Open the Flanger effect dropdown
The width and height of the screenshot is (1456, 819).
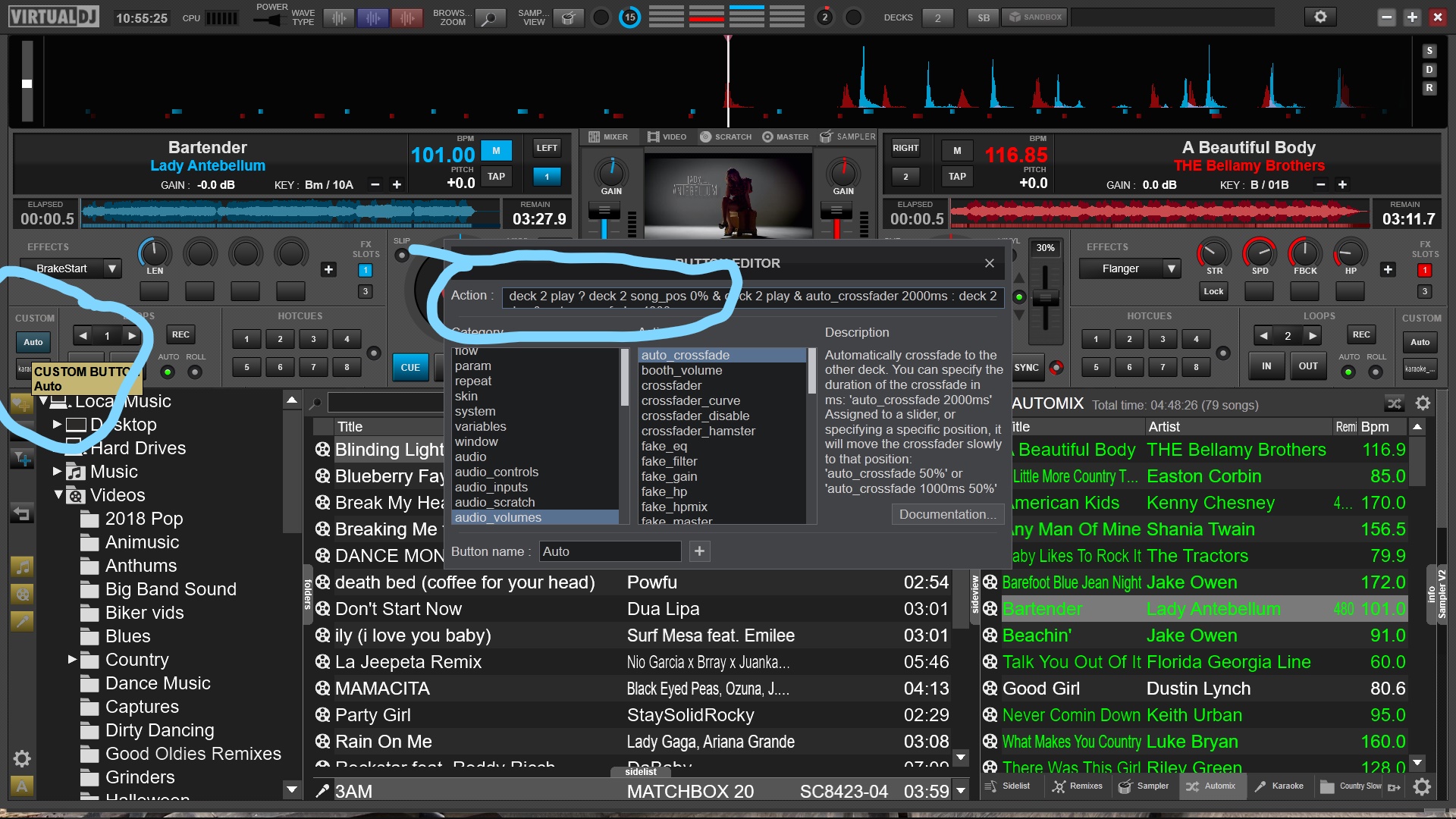pyautogui.click(x=1172, y=268)
